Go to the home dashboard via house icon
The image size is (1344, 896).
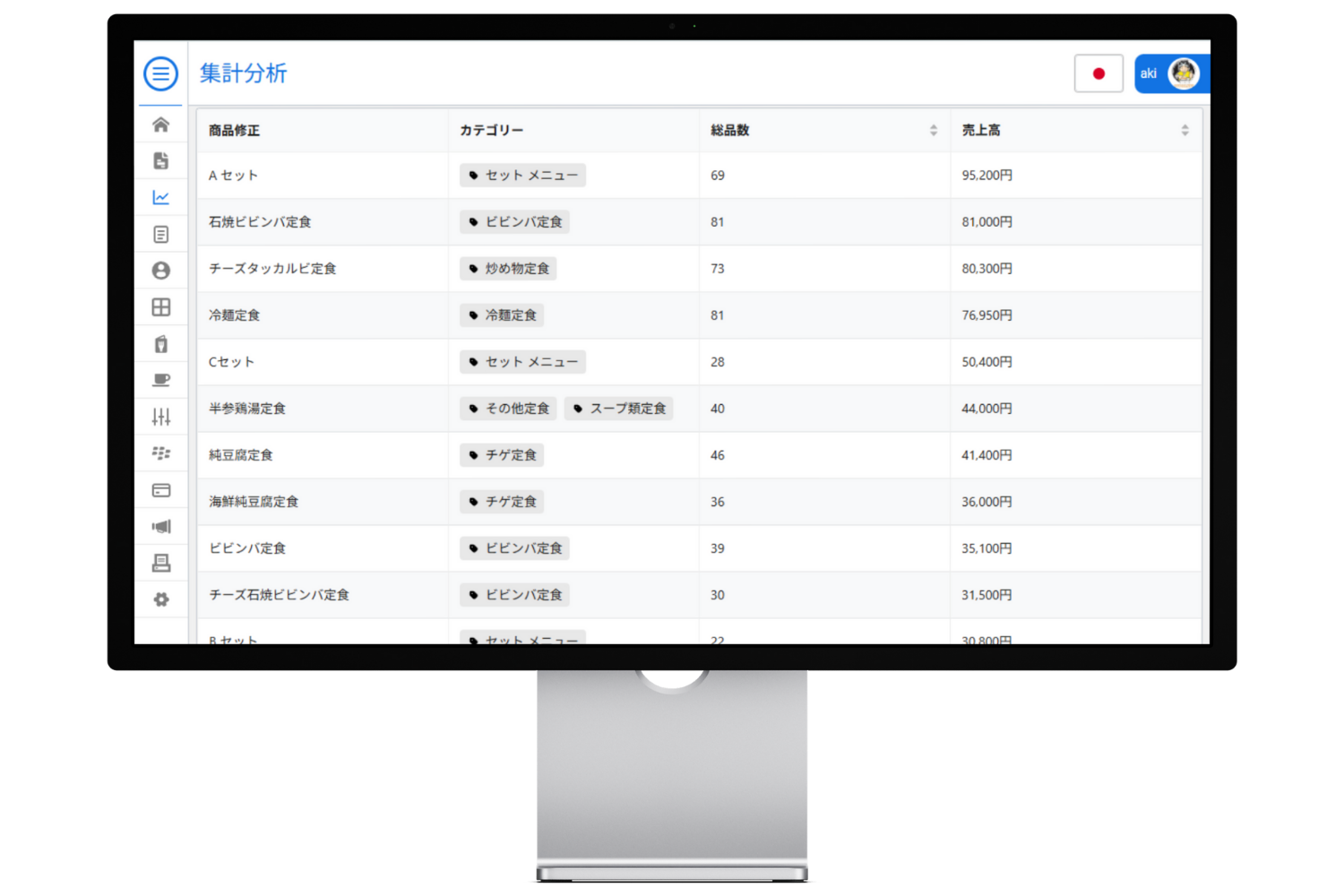click(x=161, y=125)
